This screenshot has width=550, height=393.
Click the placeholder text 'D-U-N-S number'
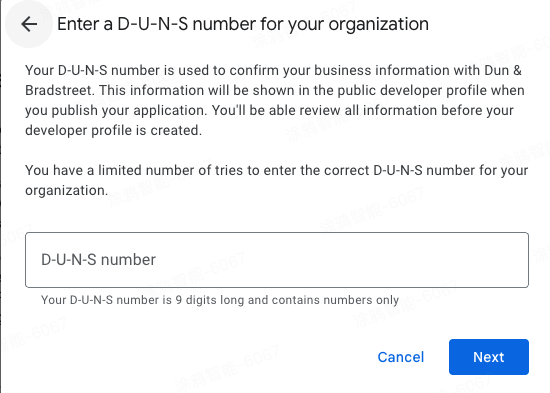pos(99,260)
